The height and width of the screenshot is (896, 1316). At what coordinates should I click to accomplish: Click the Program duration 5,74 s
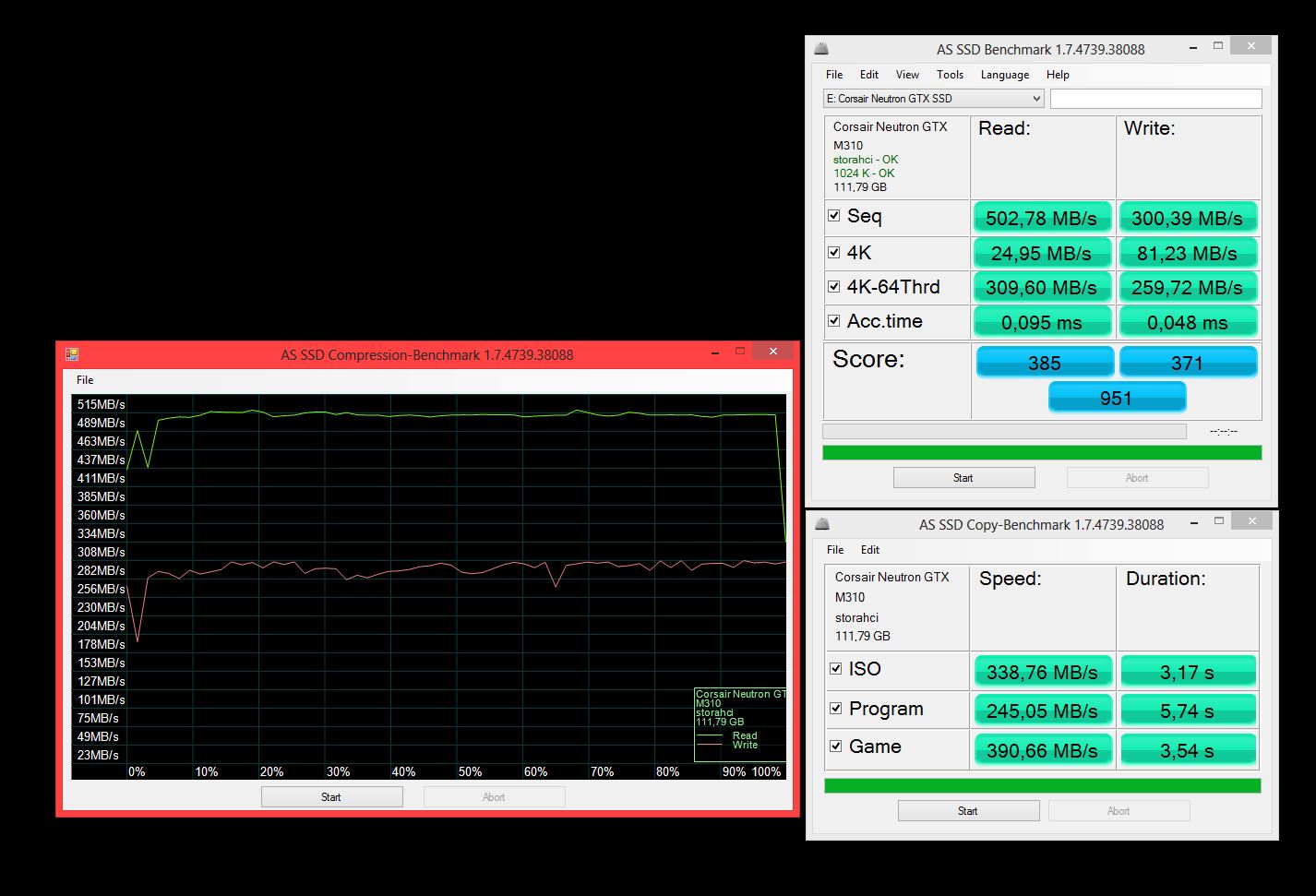1188,711
